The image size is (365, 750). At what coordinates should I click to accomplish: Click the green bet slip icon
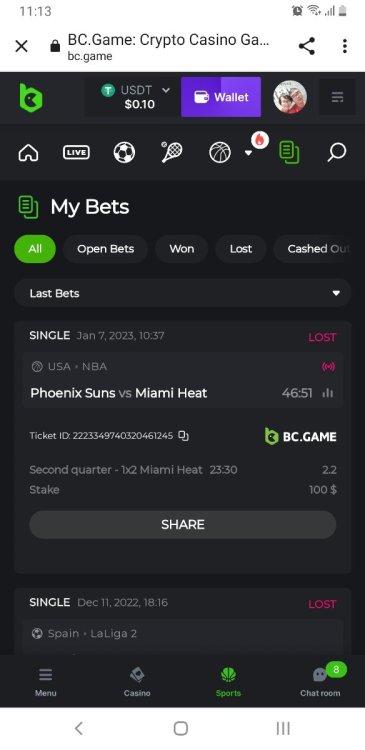tap(289, 153)
